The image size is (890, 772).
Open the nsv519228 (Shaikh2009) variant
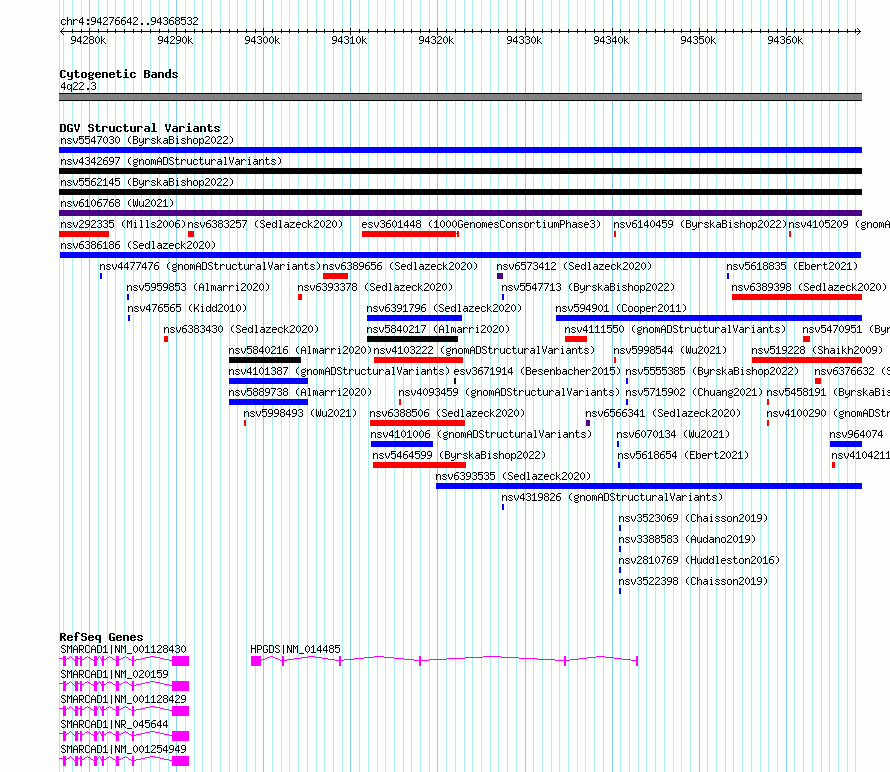817,350
